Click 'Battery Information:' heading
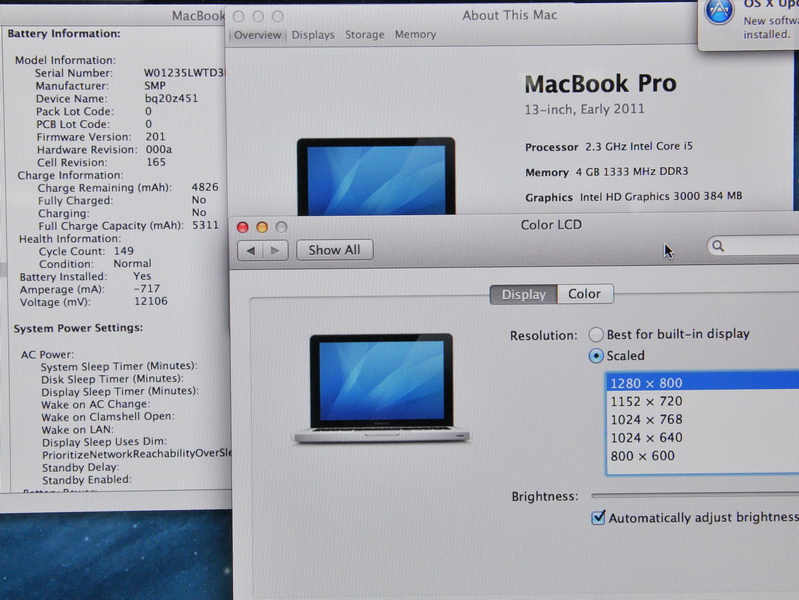This screenshot has height=600, width=799. click(x=64, y=34)
